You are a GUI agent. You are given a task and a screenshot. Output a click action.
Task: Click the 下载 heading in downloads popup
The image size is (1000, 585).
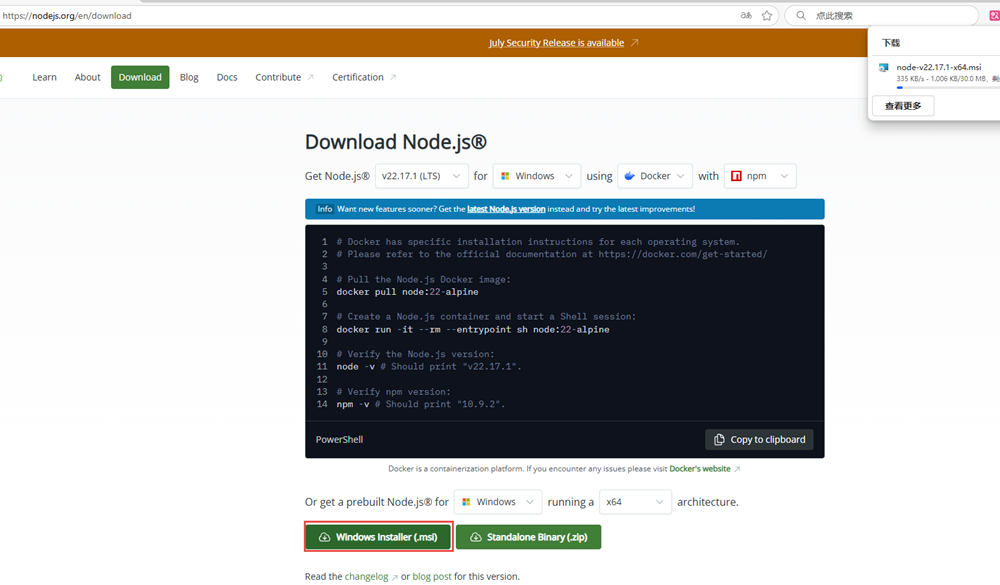(891, 43)
